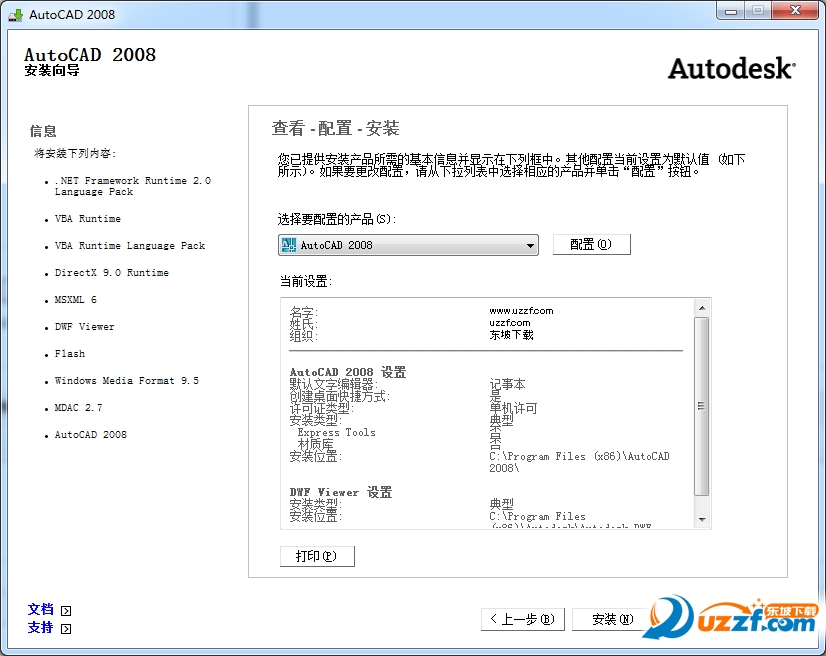
Task: Click the AutoCAD installer title bar icon
Action: 16,14
